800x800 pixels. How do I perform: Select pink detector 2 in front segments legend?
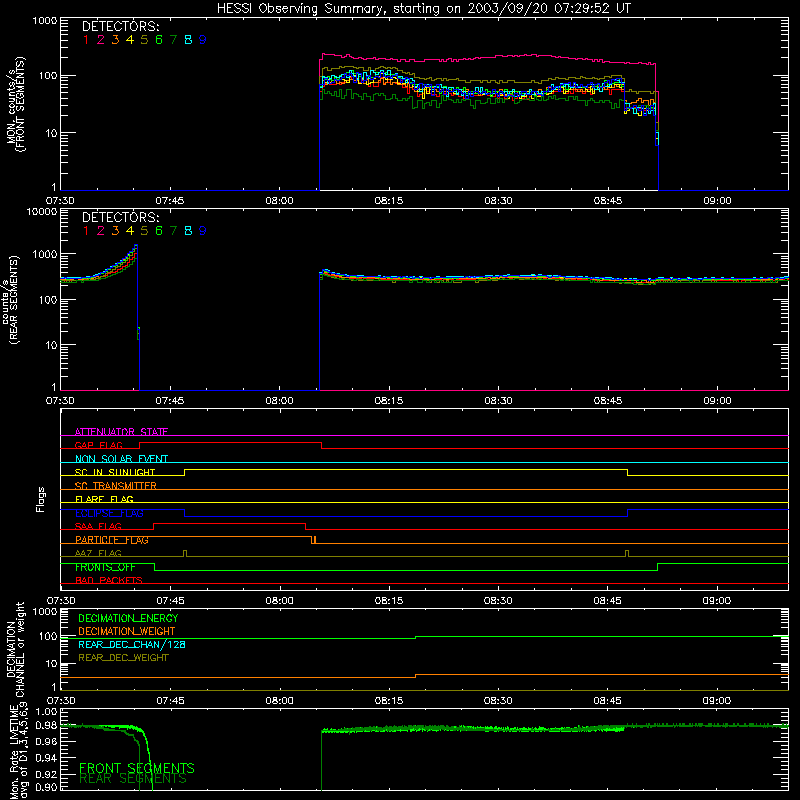tap(101, 40)
